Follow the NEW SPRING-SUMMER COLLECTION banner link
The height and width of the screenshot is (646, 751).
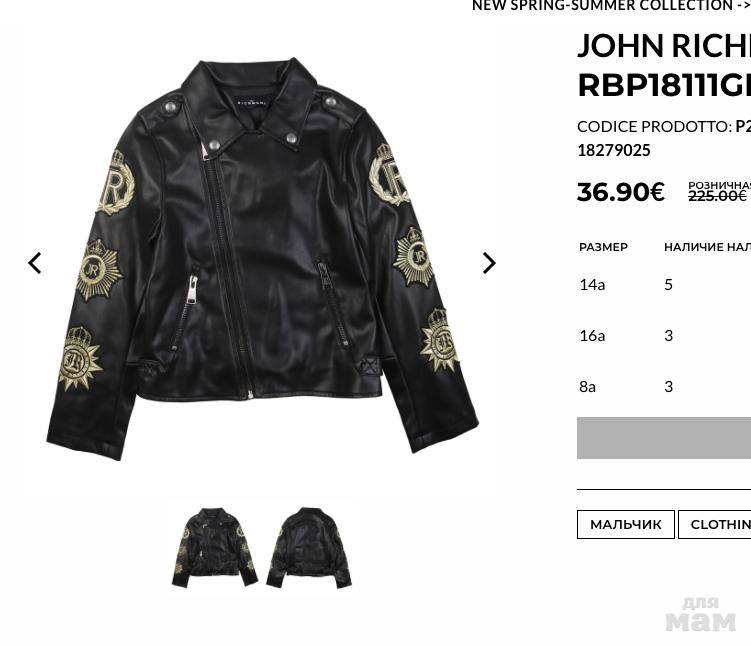tap(611, 5)
